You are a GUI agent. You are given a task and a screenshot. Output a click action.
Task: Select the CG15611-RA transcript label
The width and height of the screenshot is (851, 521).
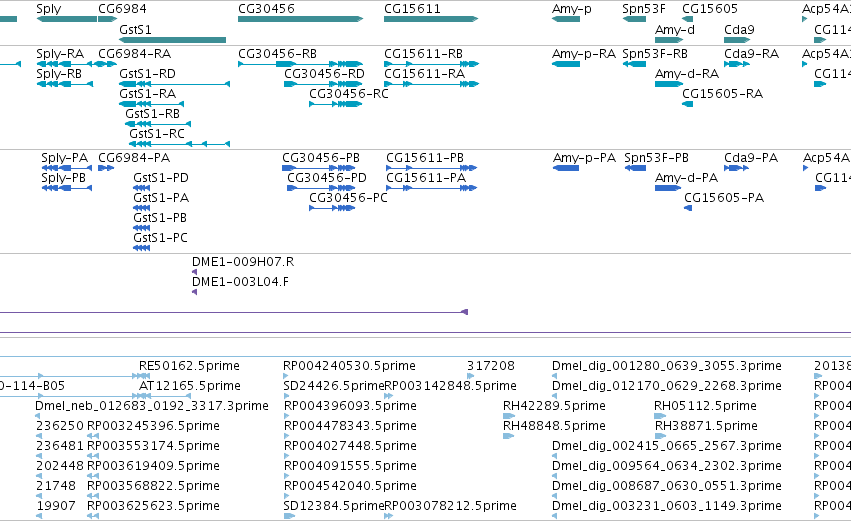(x=424, y=74)
